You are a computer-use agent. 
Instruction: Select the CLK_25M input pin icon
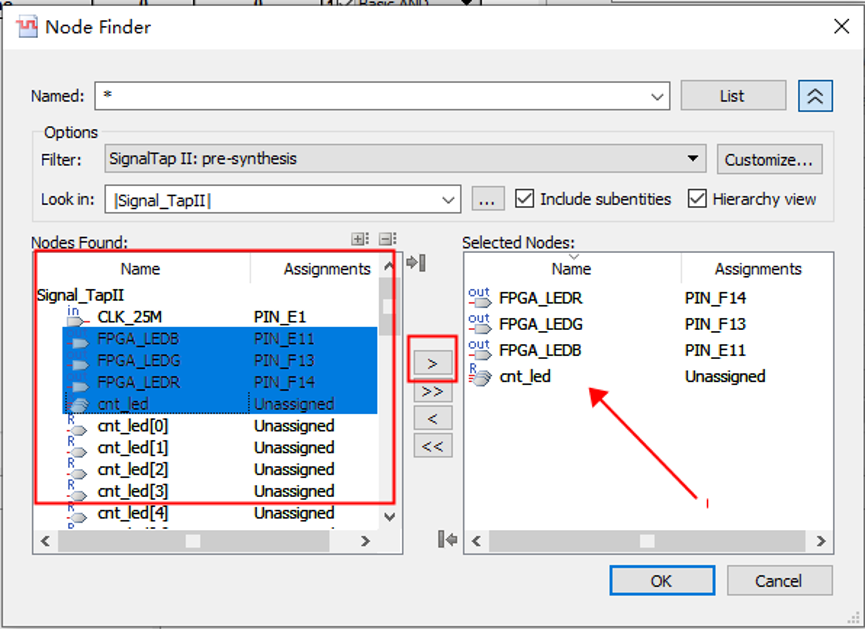click(x=77, y=317)
